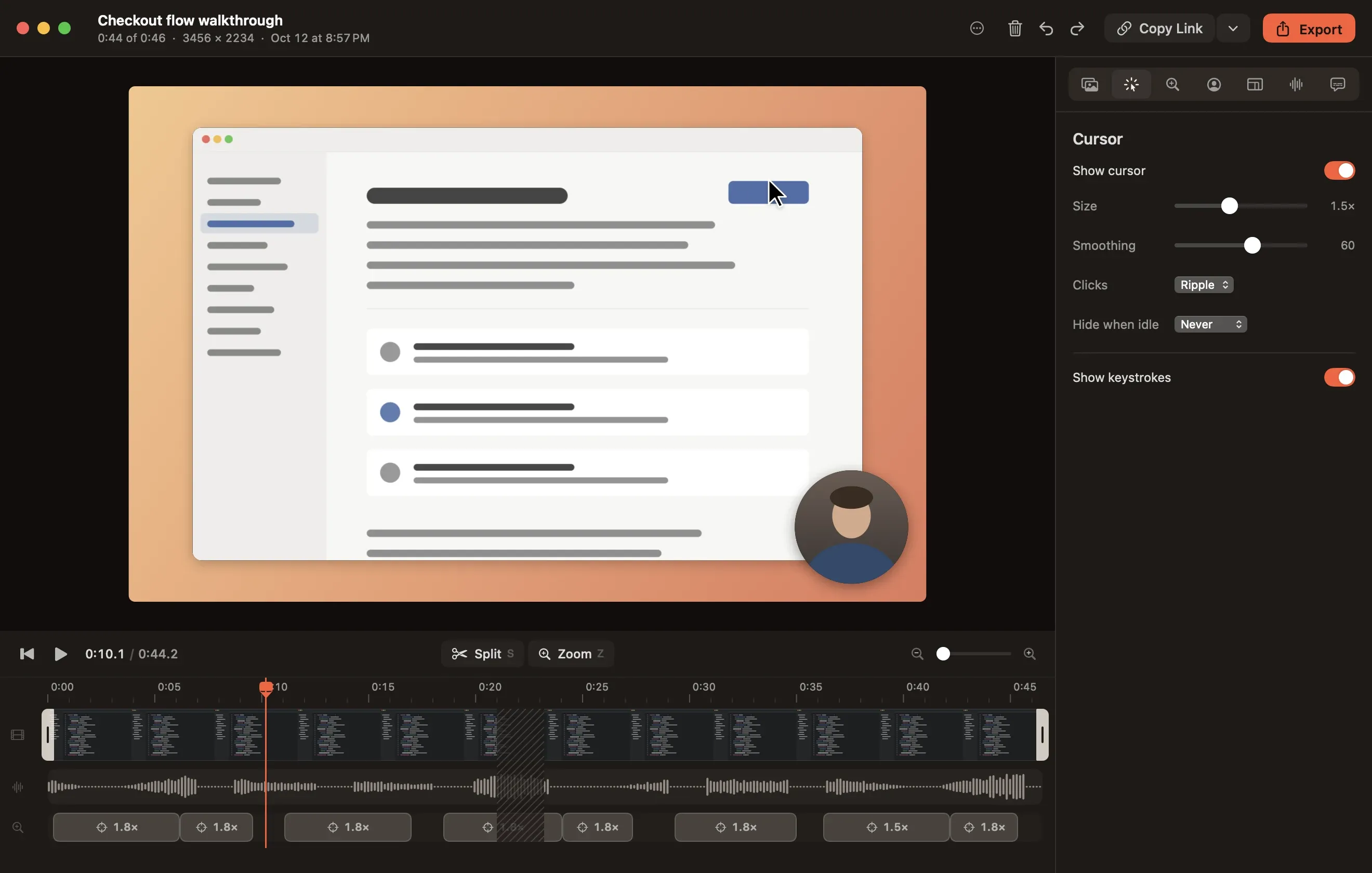
Task: Select the 1.5× zoom segment
Action: click(x=886, y=827)
